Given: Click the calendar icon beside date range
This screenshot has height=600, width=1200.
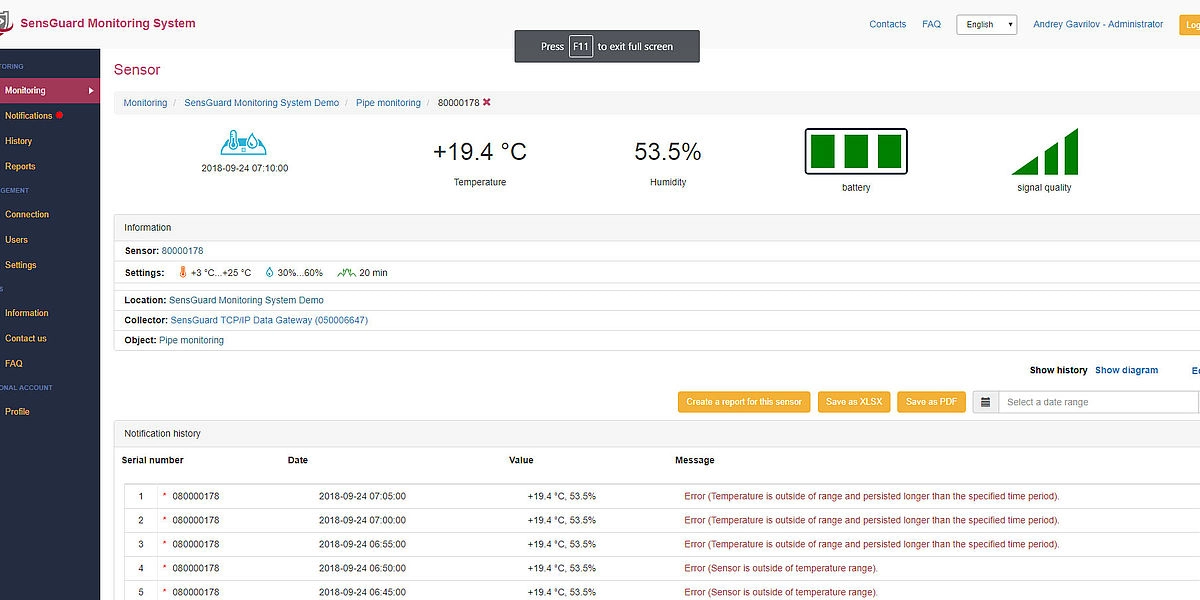Looking at the screenshot, I should 985,402.
